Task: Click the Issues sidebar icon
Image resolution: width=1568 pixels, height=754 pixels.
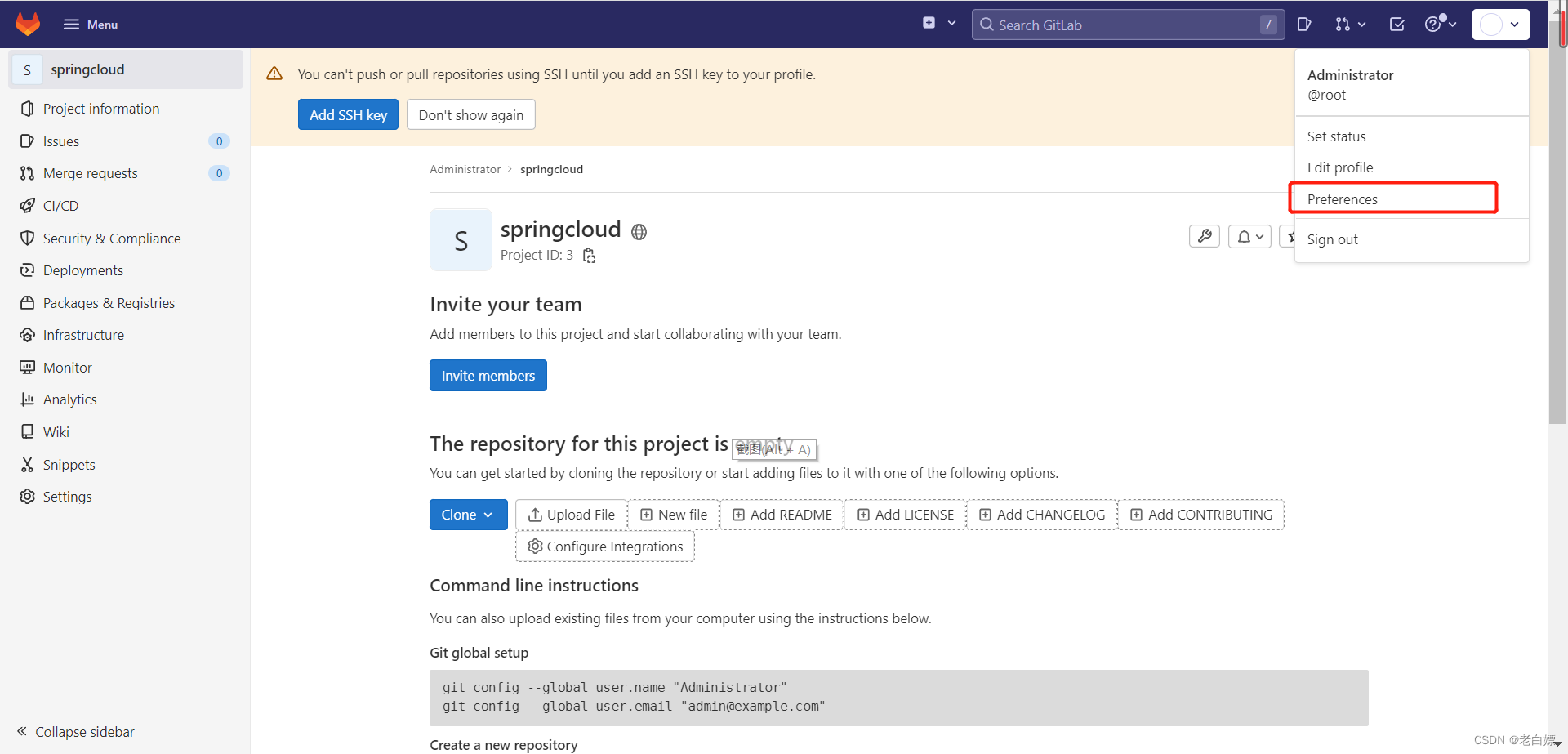Action: tap(27, 141)
